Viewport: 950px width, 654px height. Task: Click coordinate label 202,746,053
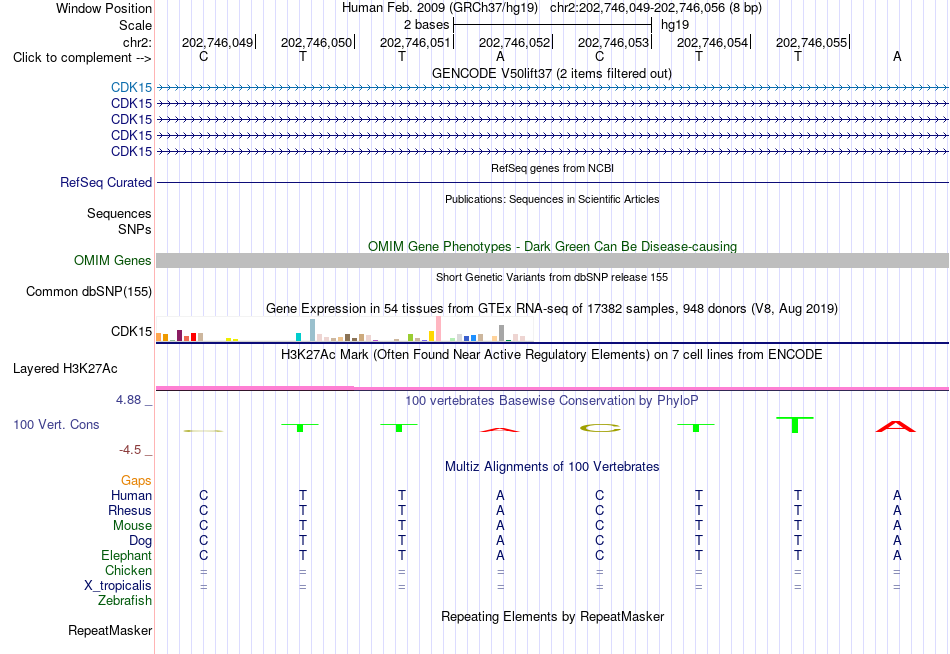613,42
